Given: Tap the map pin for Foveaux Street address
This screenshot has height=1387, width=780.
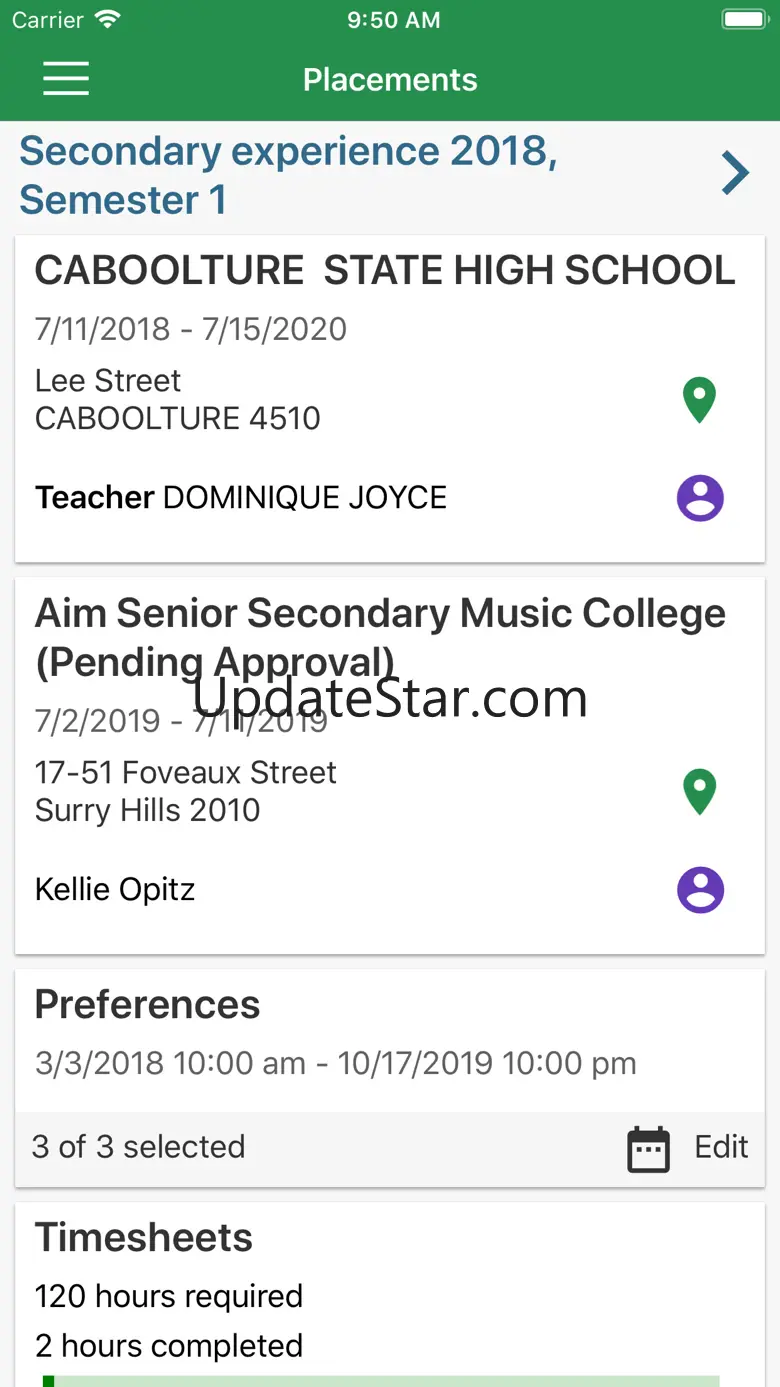Looking at the screenshot, I should click(699, 792).
